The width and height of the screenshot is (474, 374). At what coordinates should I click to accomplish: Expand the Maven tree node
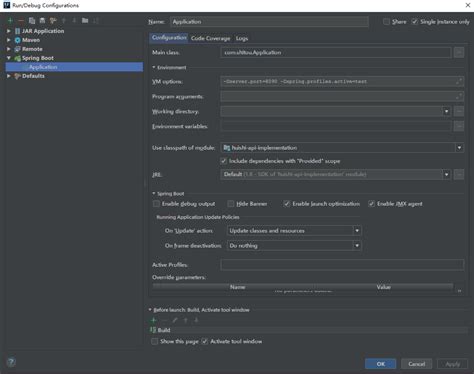[9, 40]
